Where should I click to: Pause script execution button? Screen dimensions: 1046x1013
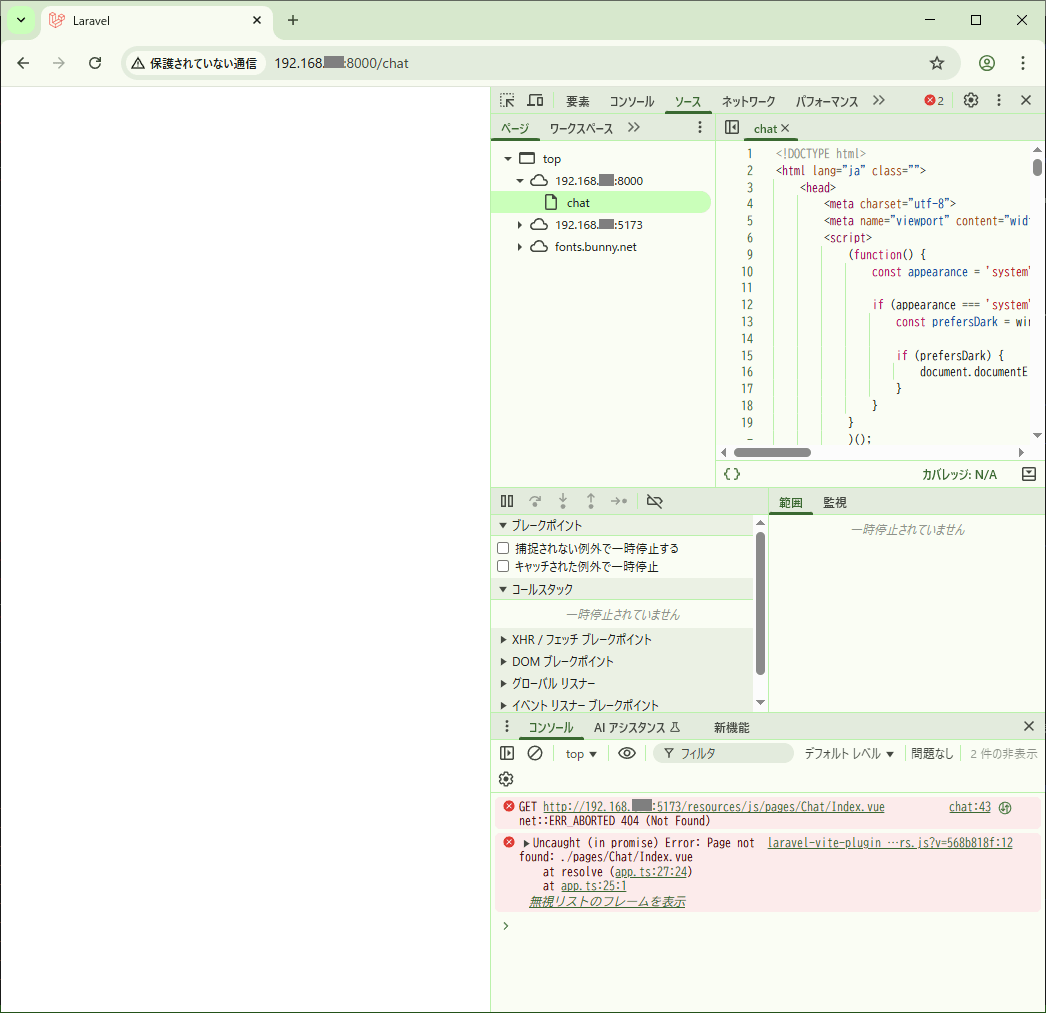point(507,501)
